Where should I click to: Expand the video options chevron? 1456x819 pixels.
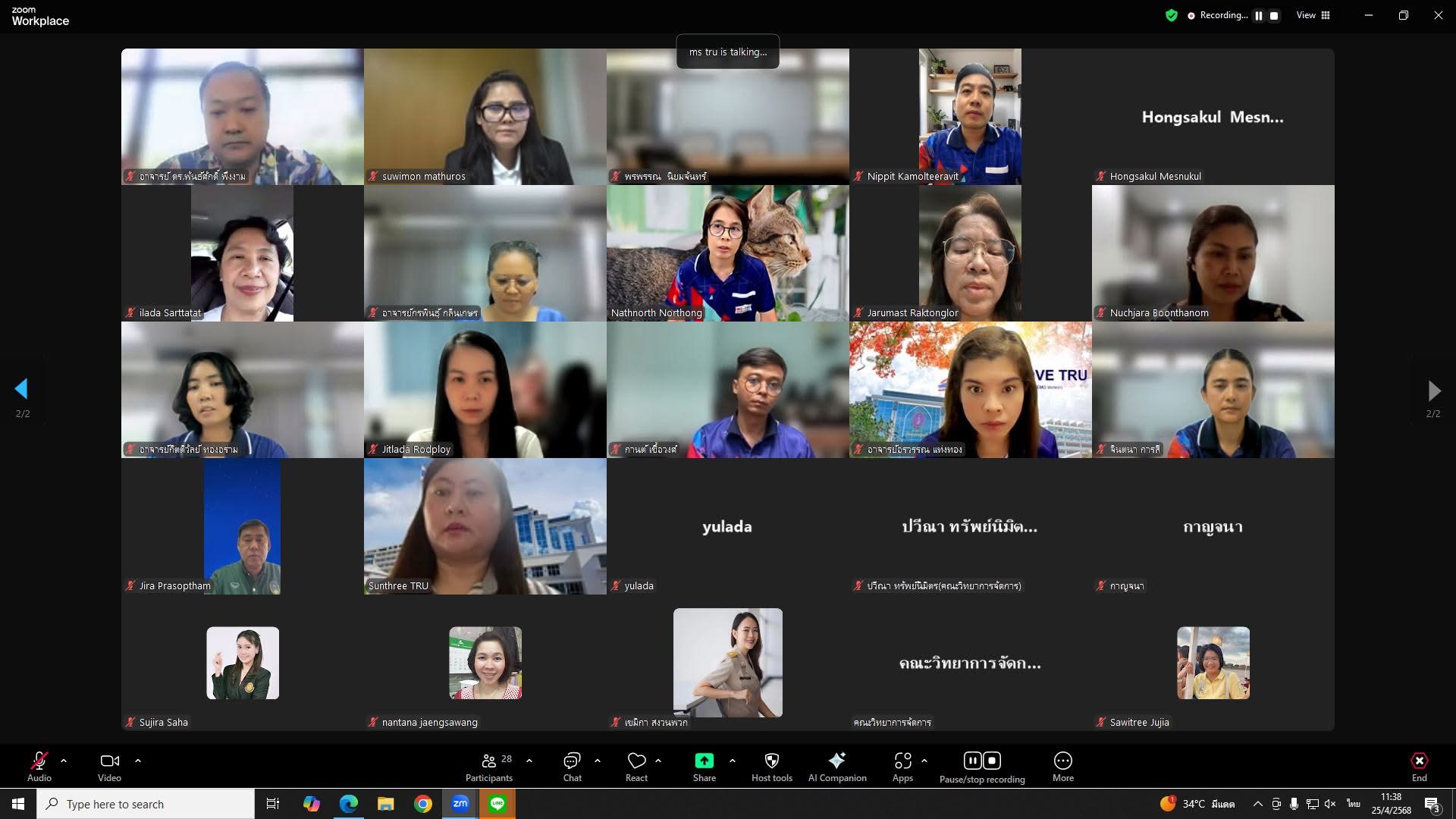point(138,760)
